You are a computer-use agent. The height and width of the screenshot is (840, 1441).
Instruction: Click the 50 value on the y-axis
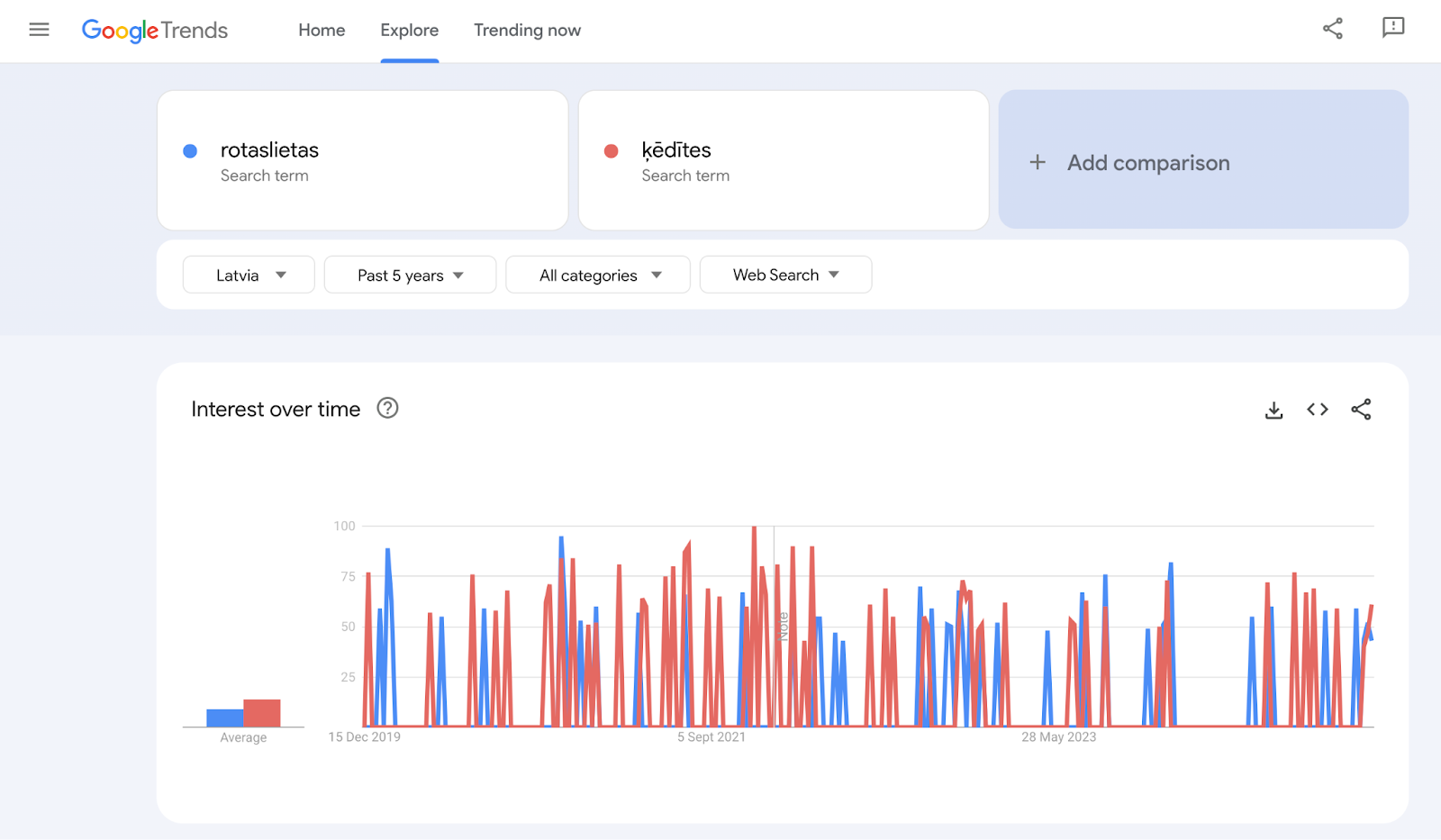349,627
